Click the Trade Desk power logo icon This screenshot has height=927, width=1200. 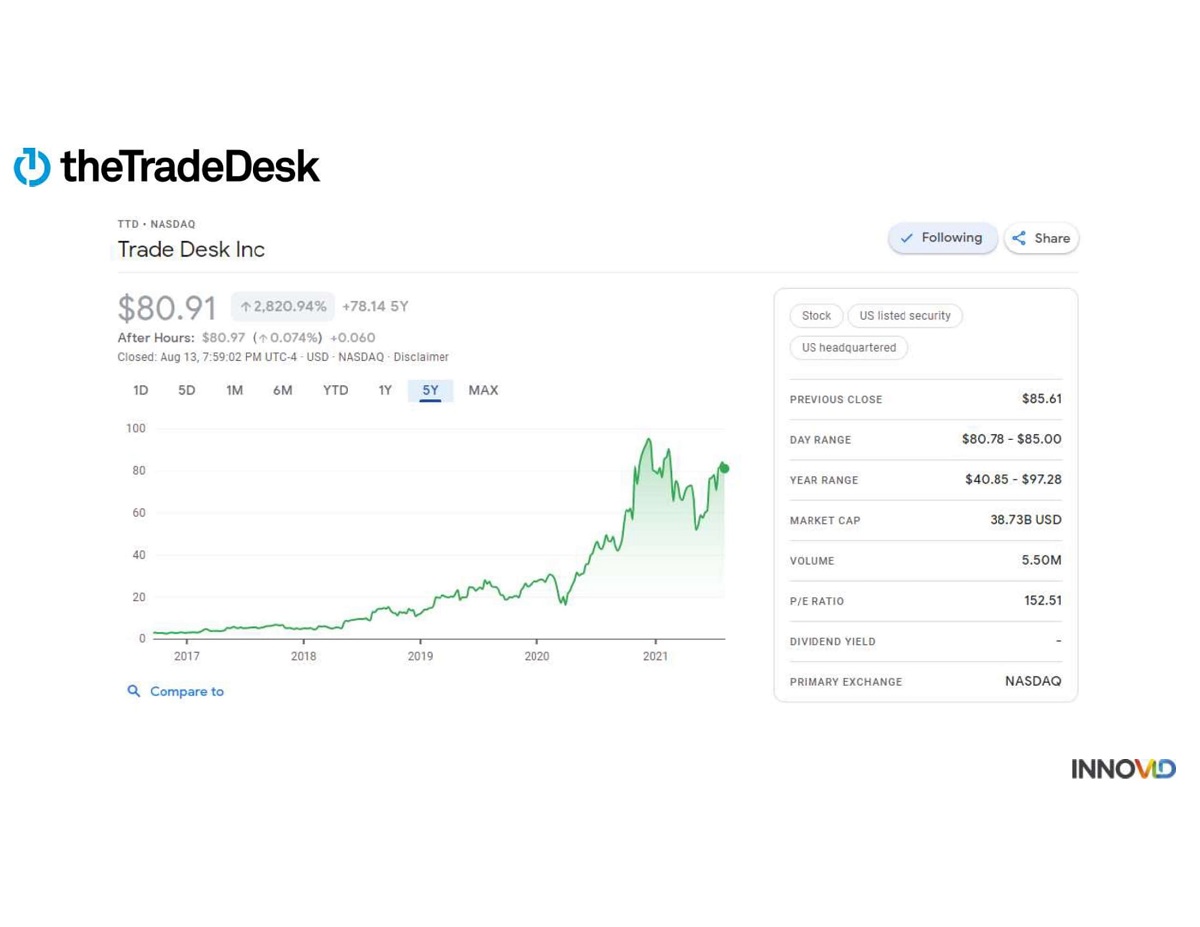(32, 167)
